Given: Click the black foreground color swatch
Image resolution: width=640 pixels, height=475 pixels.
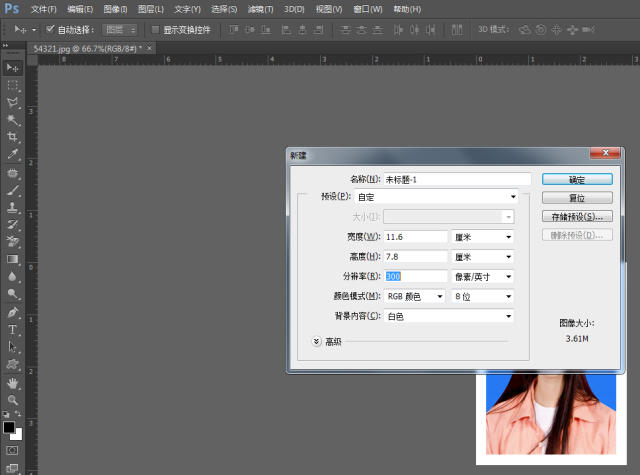Looking at the screenshot, I should pyautogui.click(x=9, y=427).
